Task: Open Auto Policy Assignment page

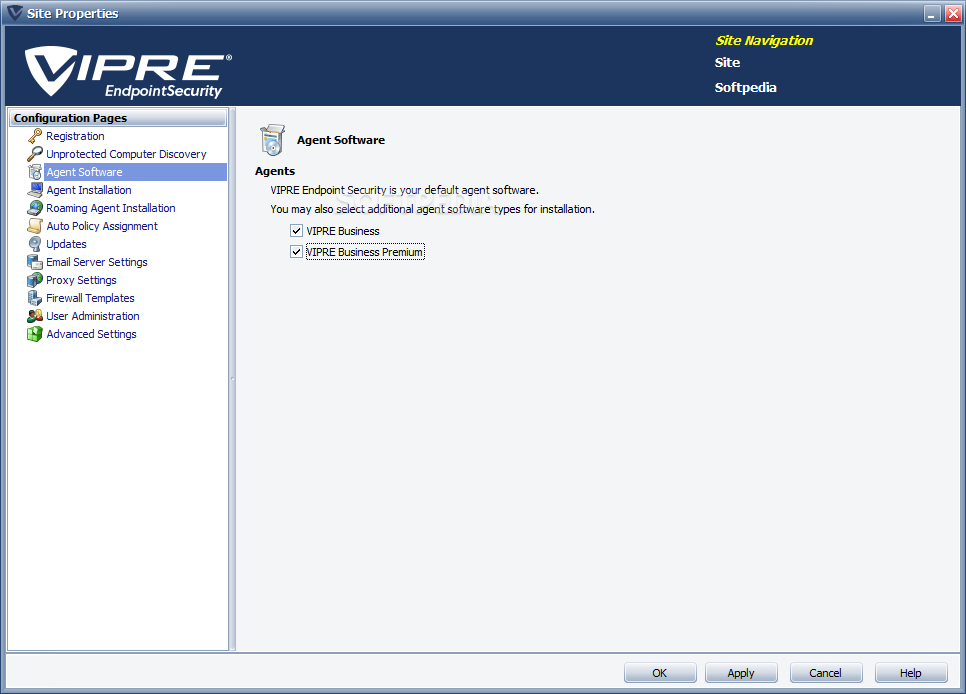Action: pos(102,226)
